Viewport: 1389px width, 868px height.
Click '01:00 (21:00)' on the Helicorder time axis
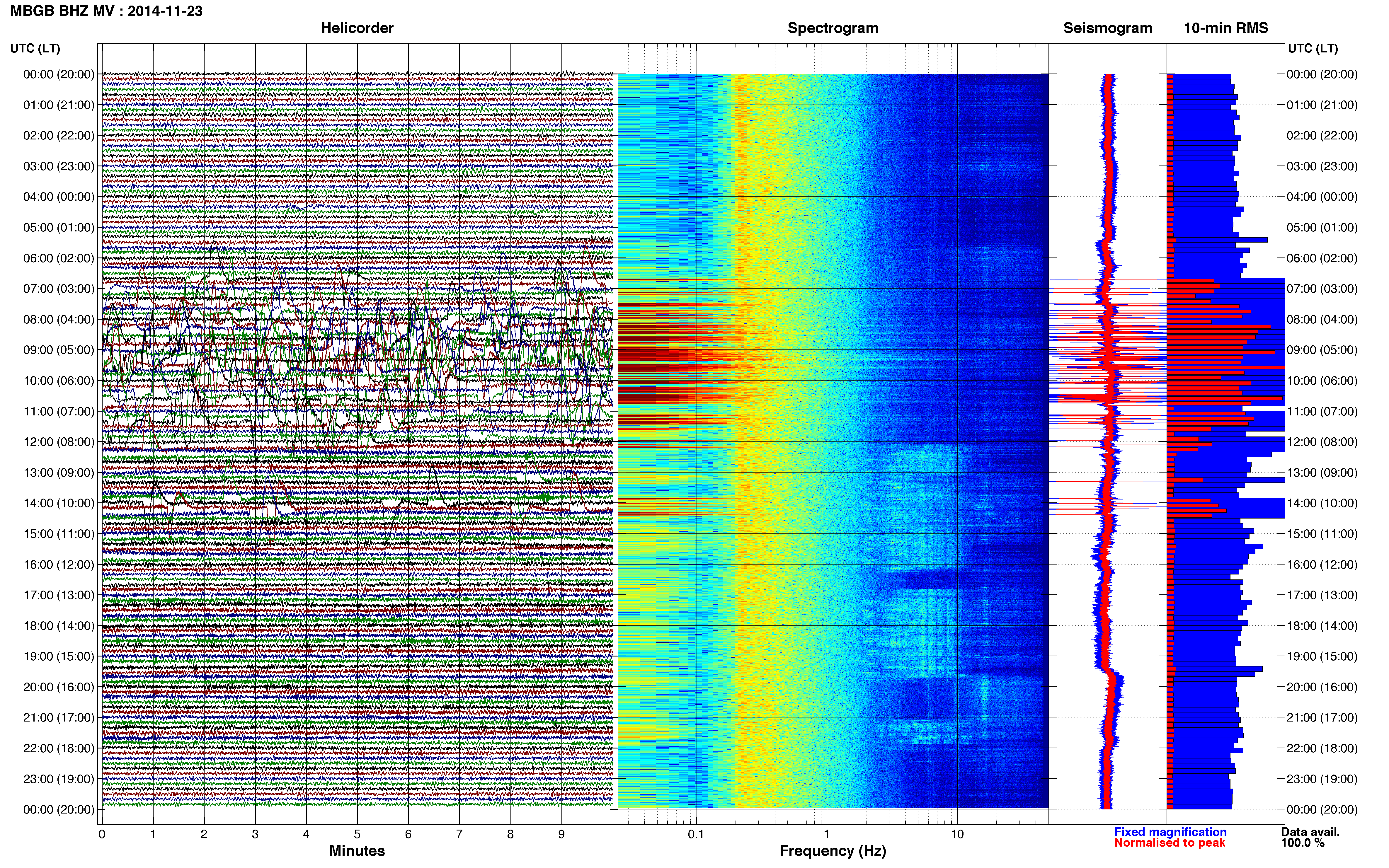click(x=59, y=105)
